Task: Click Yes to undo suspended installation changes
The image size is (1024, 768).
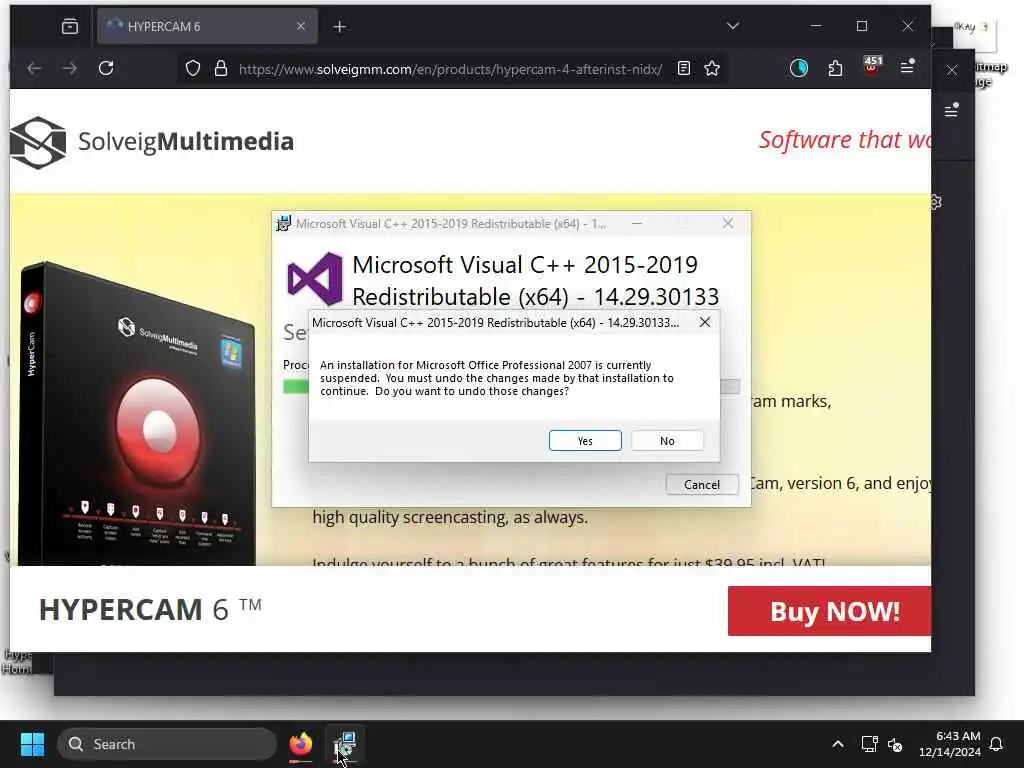Action: (x=585, y=441)
